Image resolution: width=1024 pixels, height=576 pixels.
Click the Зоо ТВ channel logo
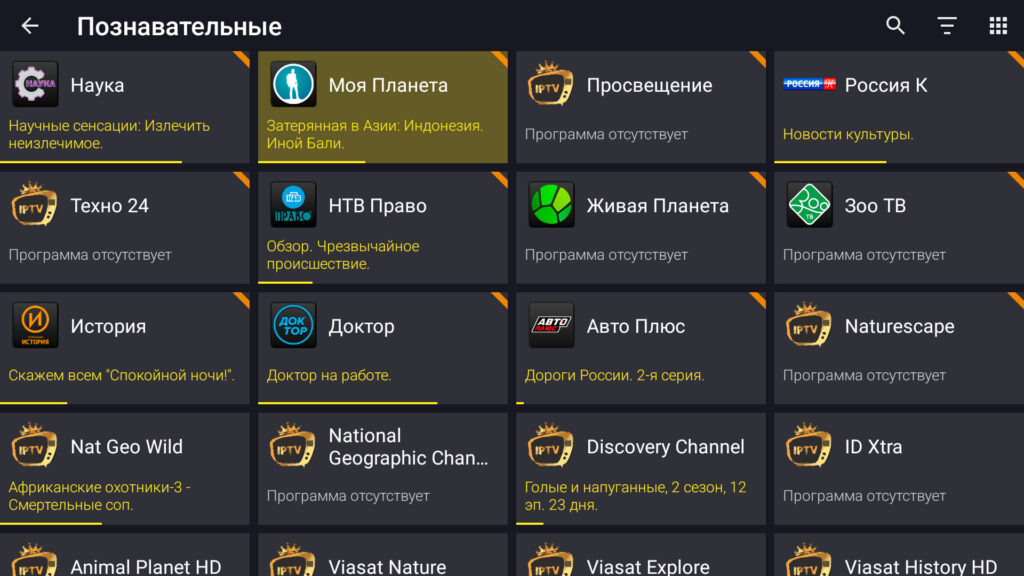[x=809, y=204]
